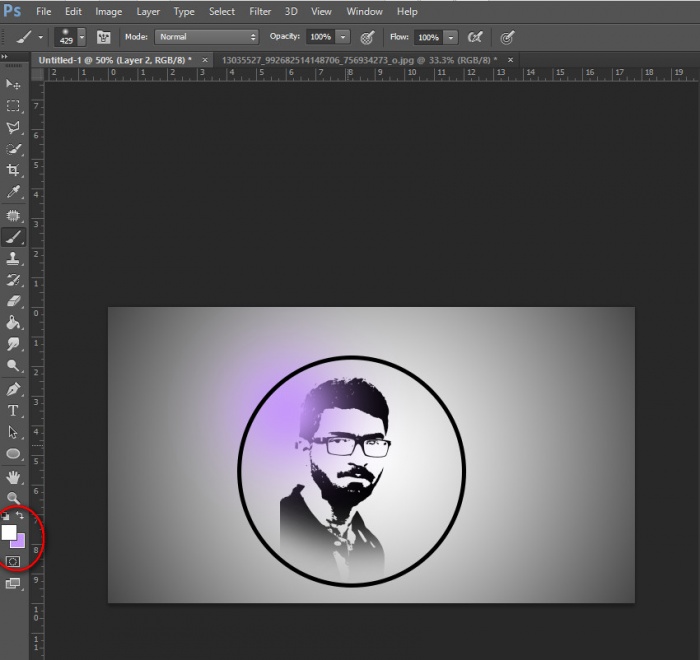This screenshot has width=700, height=660.
Task: Enable airbrush-style build-up effects
Action: tap(475, 37)
